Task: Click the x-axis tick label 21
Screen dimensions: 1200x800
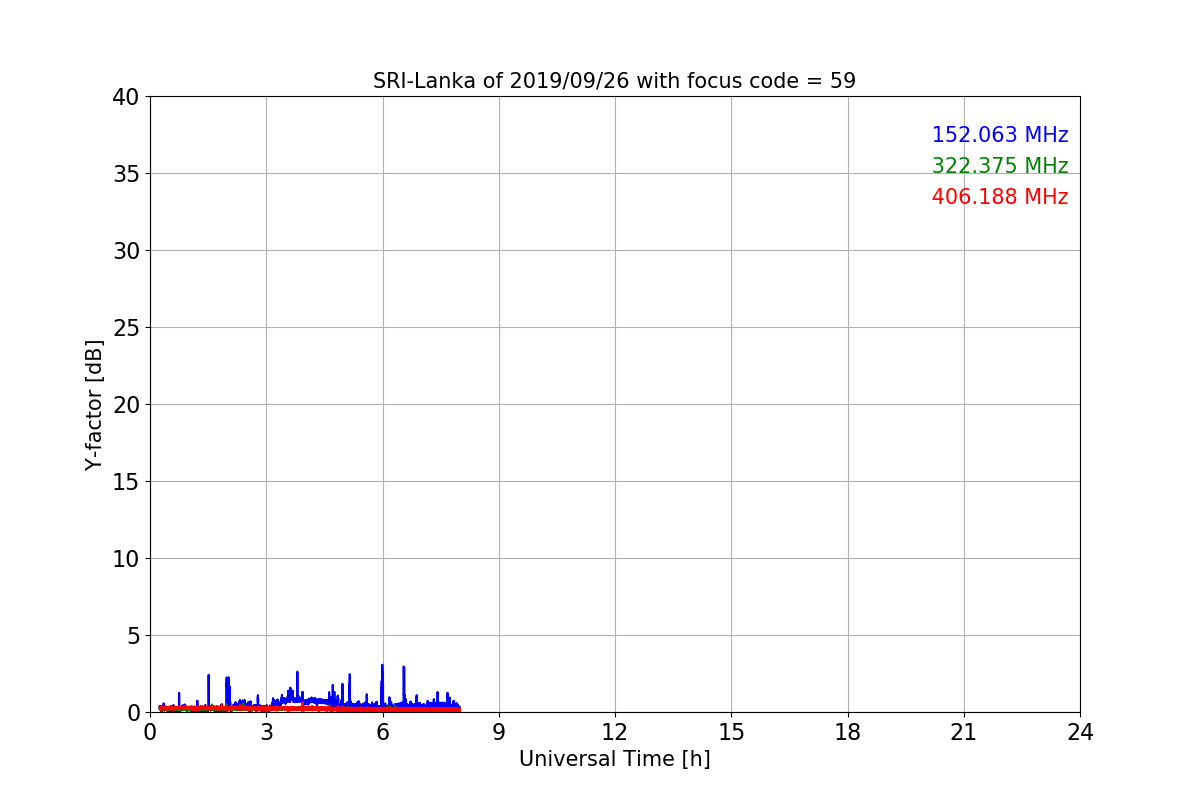Action: (963, 732)
